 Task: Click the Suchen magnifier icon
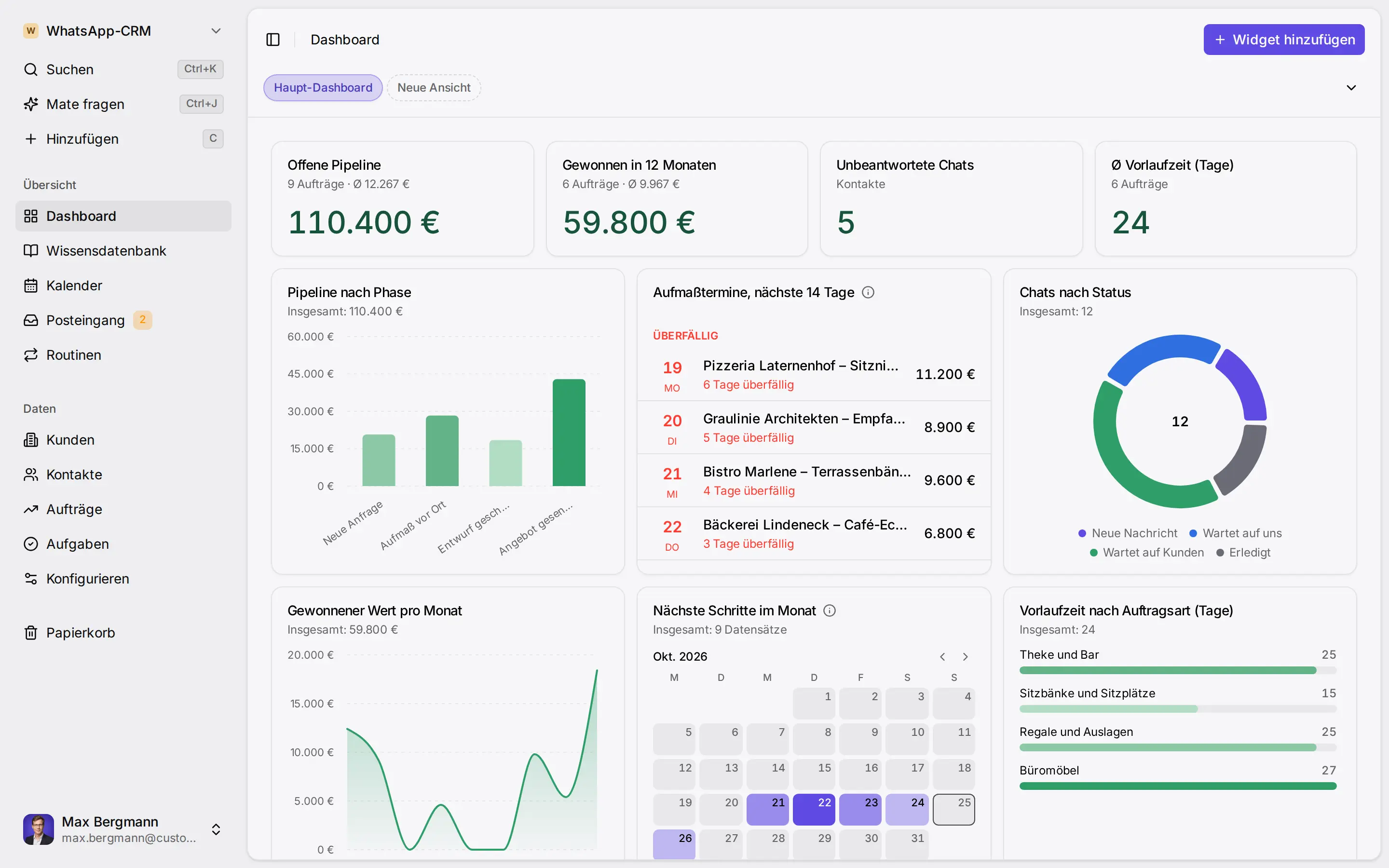(x=30, y=69)
